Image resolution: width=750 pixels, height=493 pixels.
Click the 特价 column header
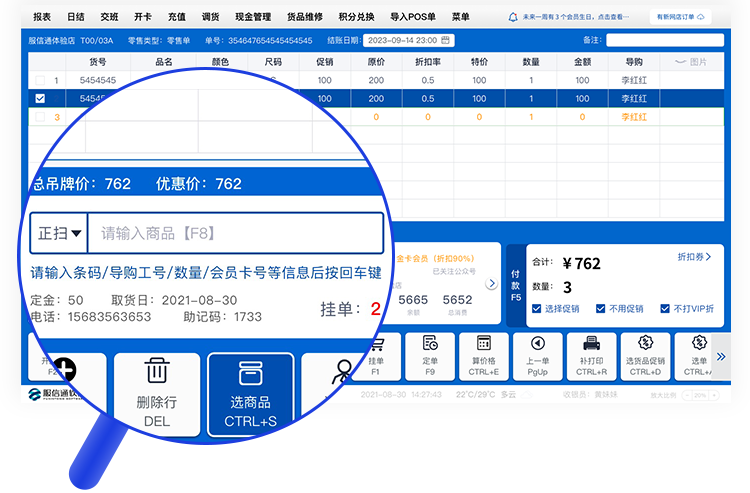(x=479, y=62)
